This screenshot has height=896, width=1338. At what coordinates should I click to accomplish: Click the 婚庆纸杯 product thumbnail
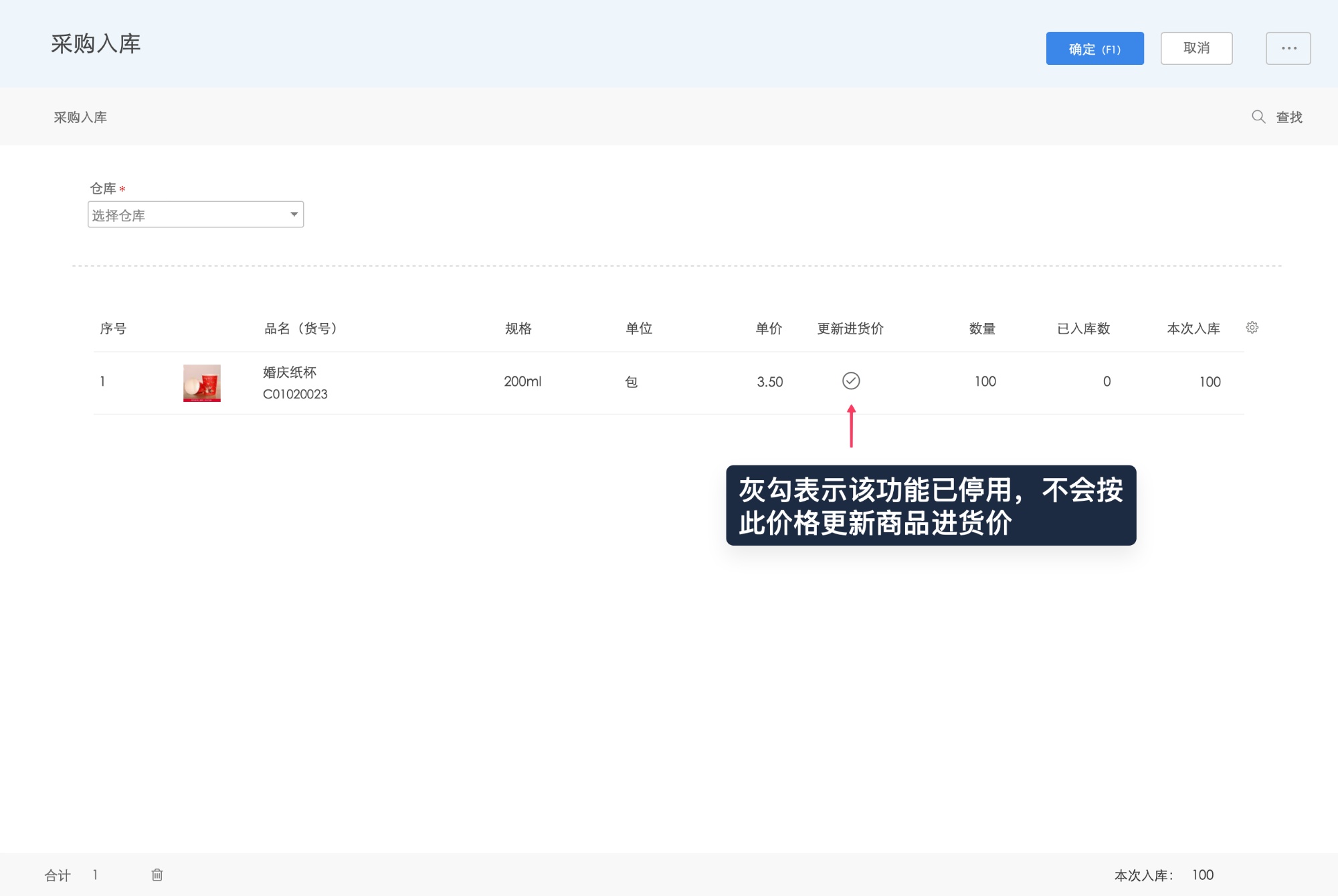click(202, 383)
